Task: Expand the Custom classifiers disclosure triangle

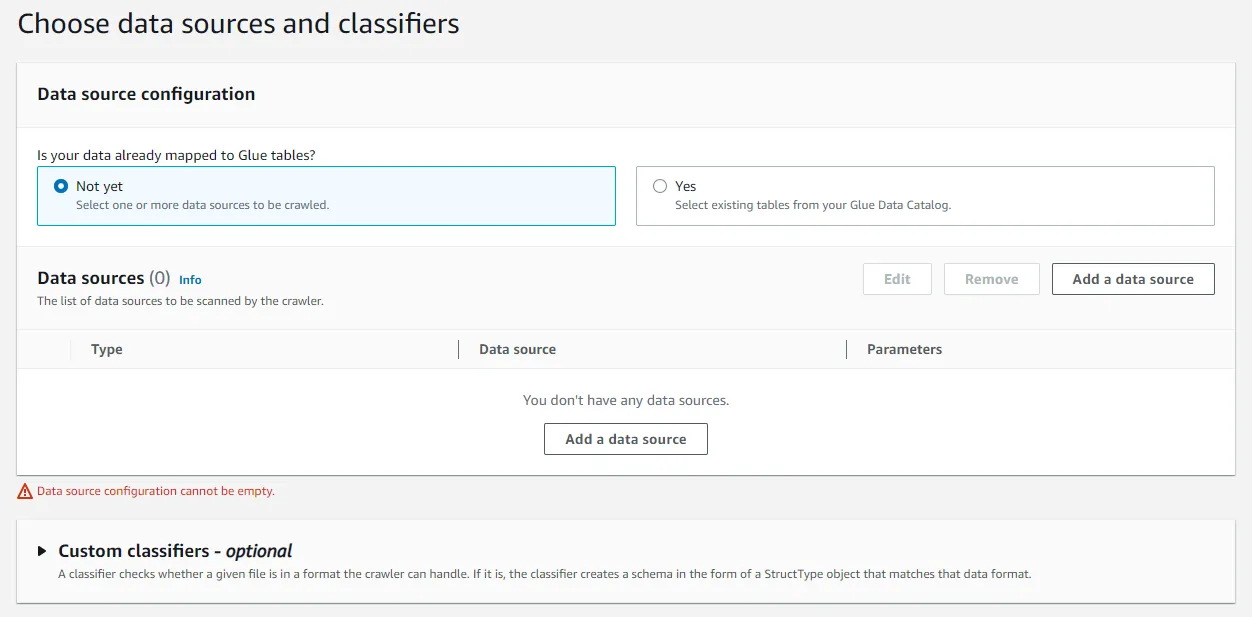Action: click(x=42, y=551)
